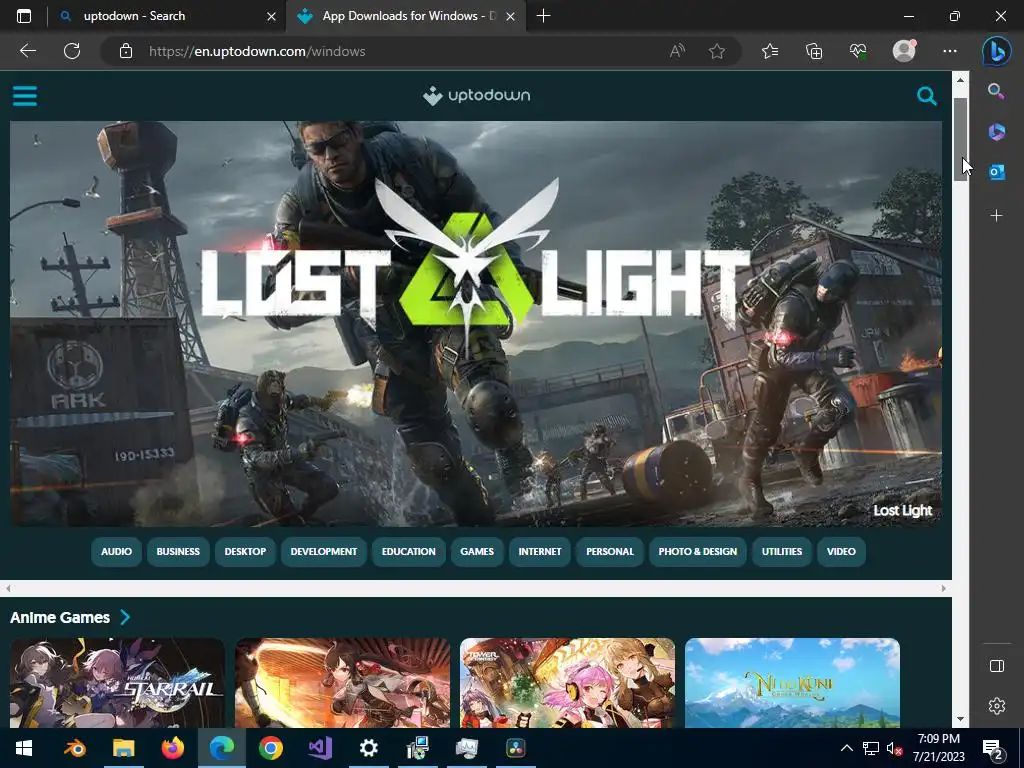The width and height of the screenshot is (1024, 768).
Task: Add a sidebar app with plus icon
Action: tap(996, 215)
